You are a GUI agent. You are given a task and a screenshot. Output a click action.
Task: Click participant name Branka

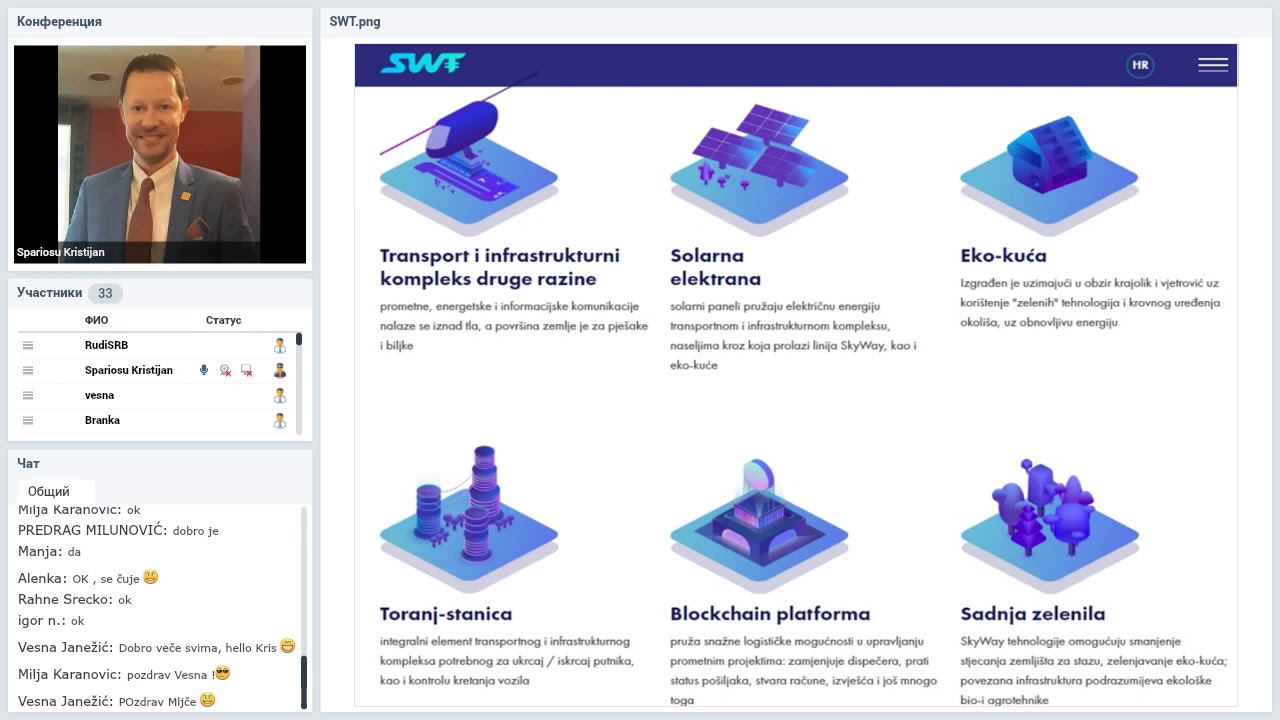102,420
